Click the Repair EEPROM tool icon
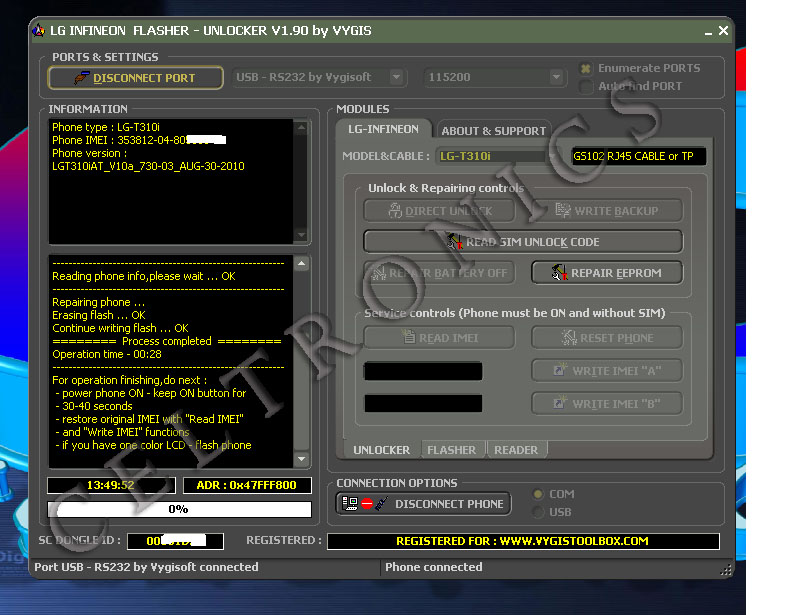Image resolution: width=800 pixels, height=615 pixels. click(559, 273)
